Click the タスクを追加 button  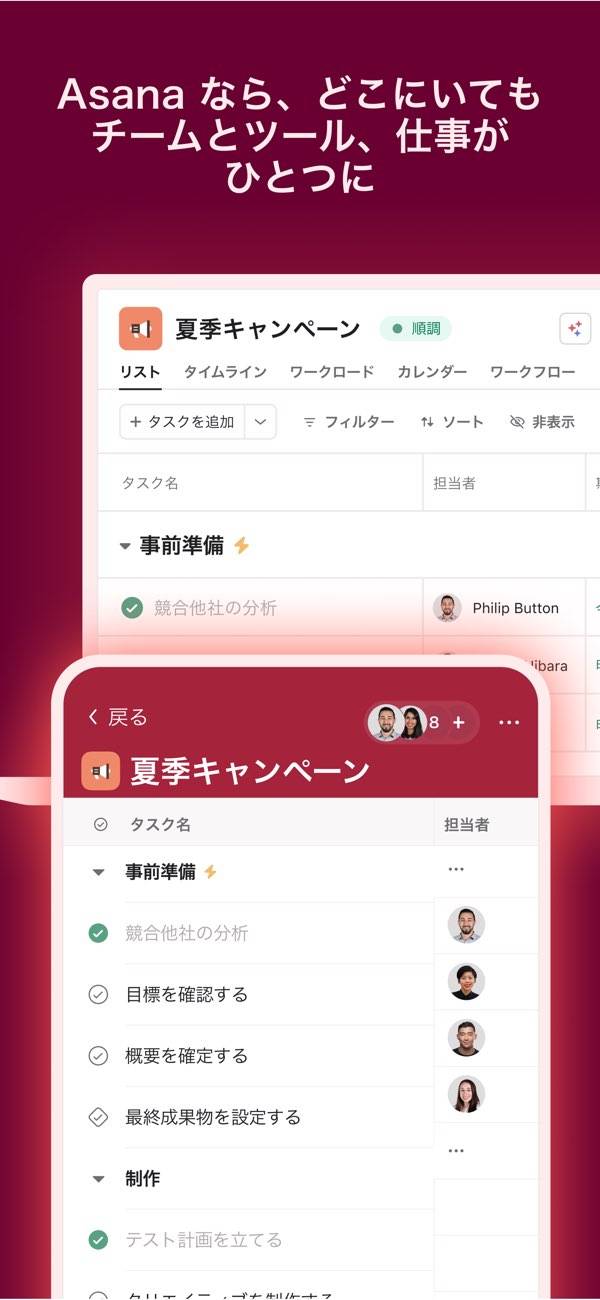tap(182, 422)
